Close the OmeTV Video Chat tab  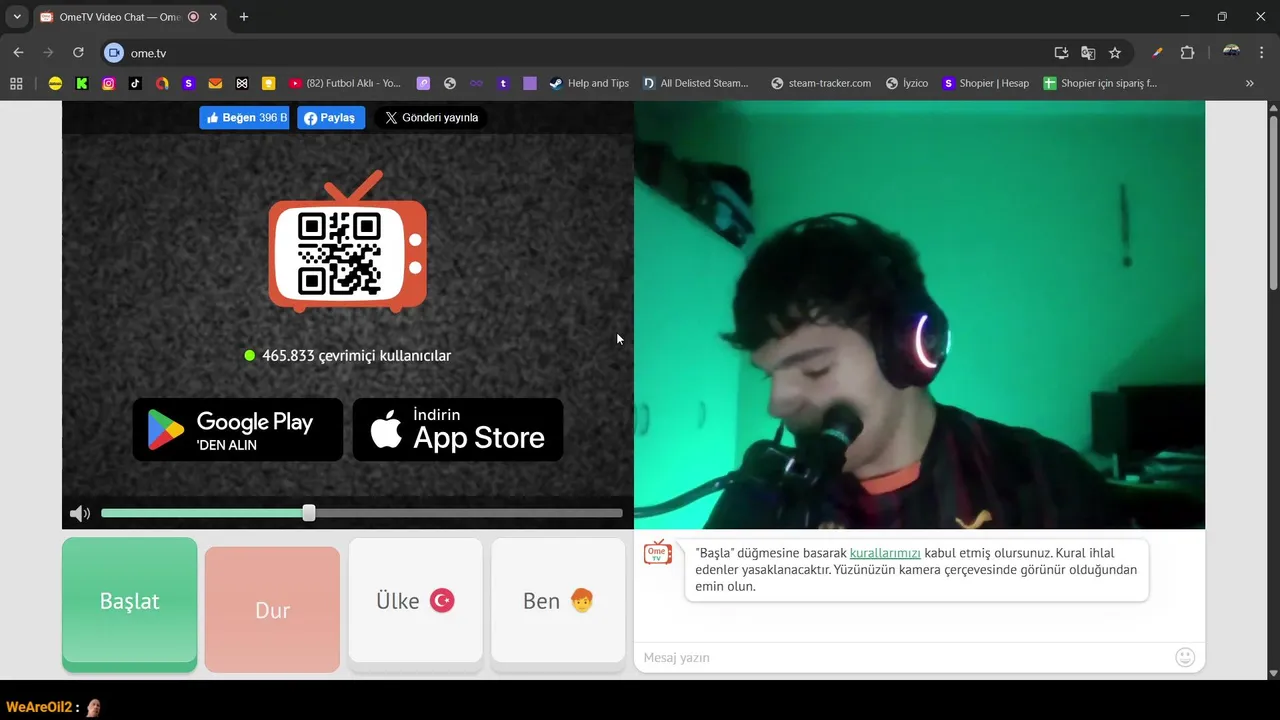[213, 17]
